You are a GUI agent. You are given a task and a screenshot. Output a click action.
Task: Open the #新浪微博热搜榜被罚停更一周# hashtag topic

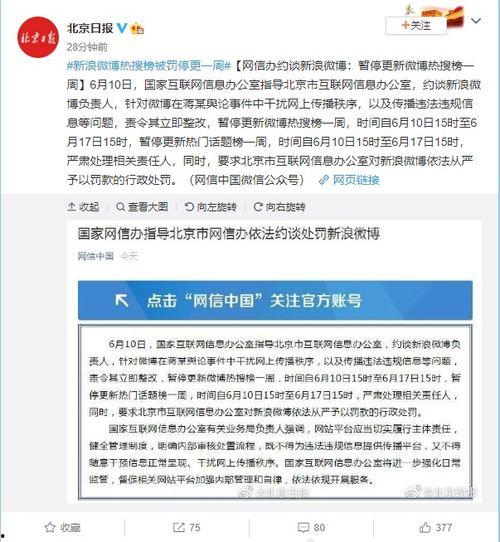tap(149, 66)
